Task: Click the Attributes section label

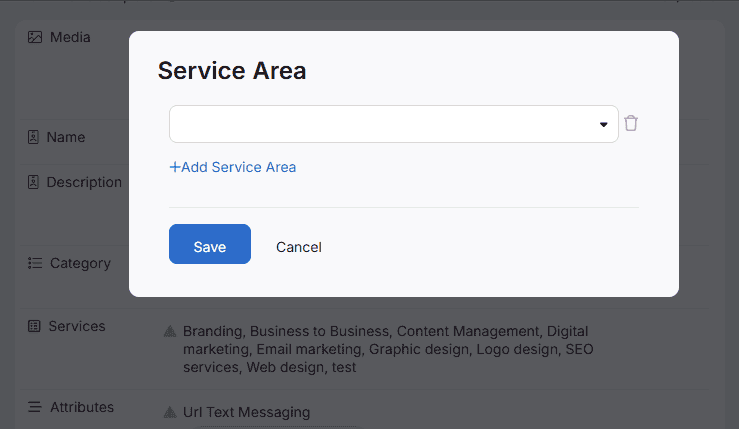Action: [x=82, y=407]
